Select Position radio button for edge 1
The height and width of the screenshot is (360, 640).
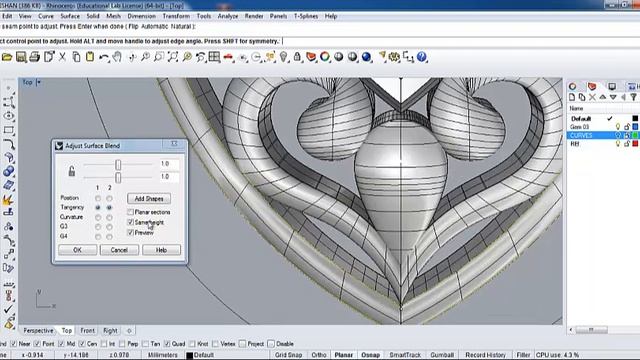[98, 198]
